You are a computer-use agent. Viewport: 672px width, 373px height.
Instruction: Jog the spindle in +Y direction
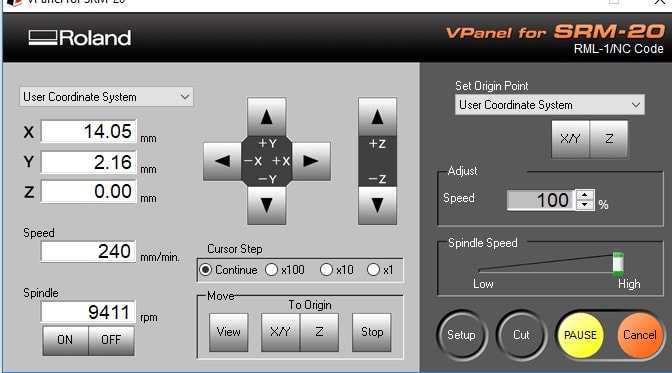click(x=267, y=116)
